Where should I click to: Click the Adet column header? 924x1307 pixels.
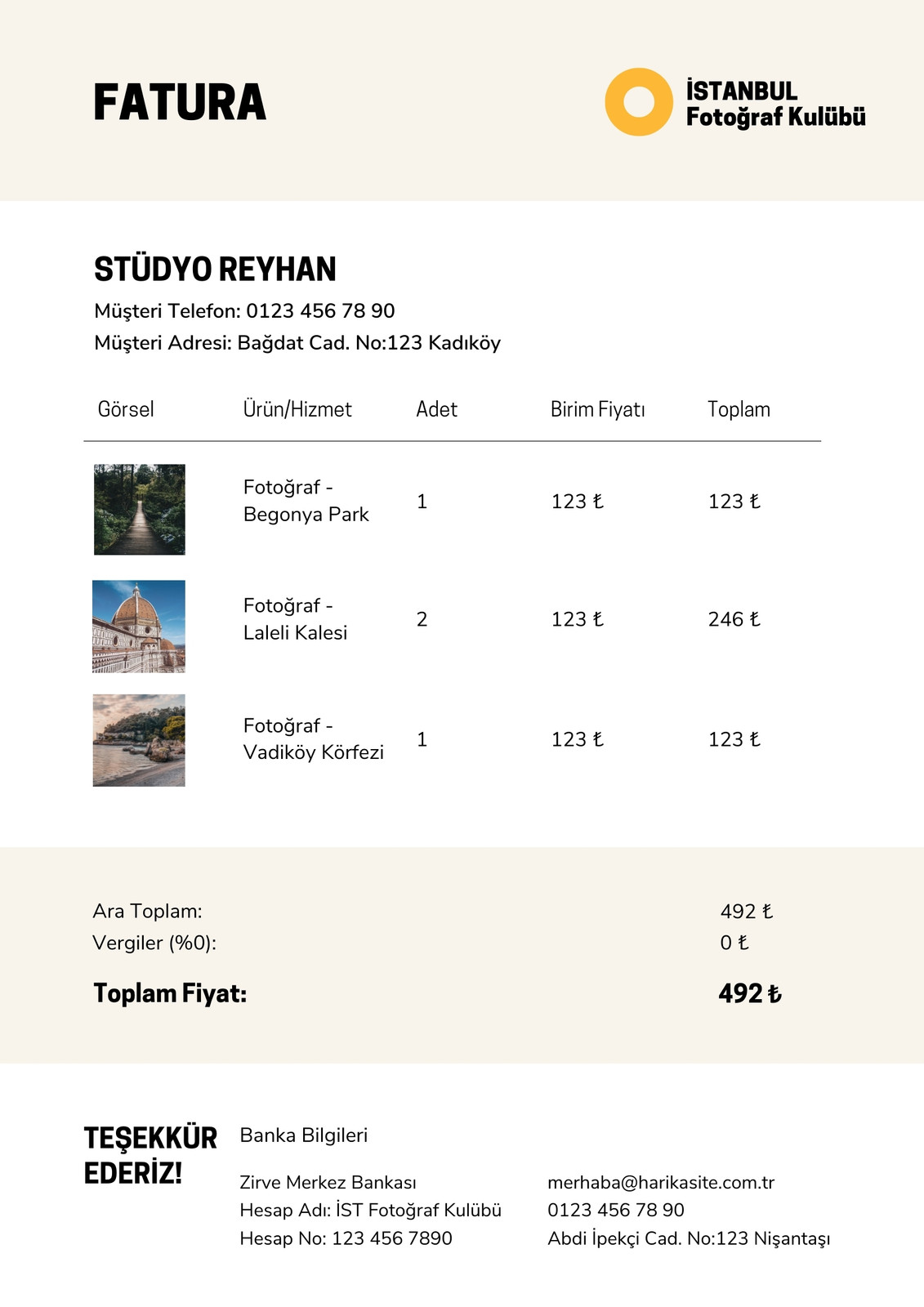[436, 409]
